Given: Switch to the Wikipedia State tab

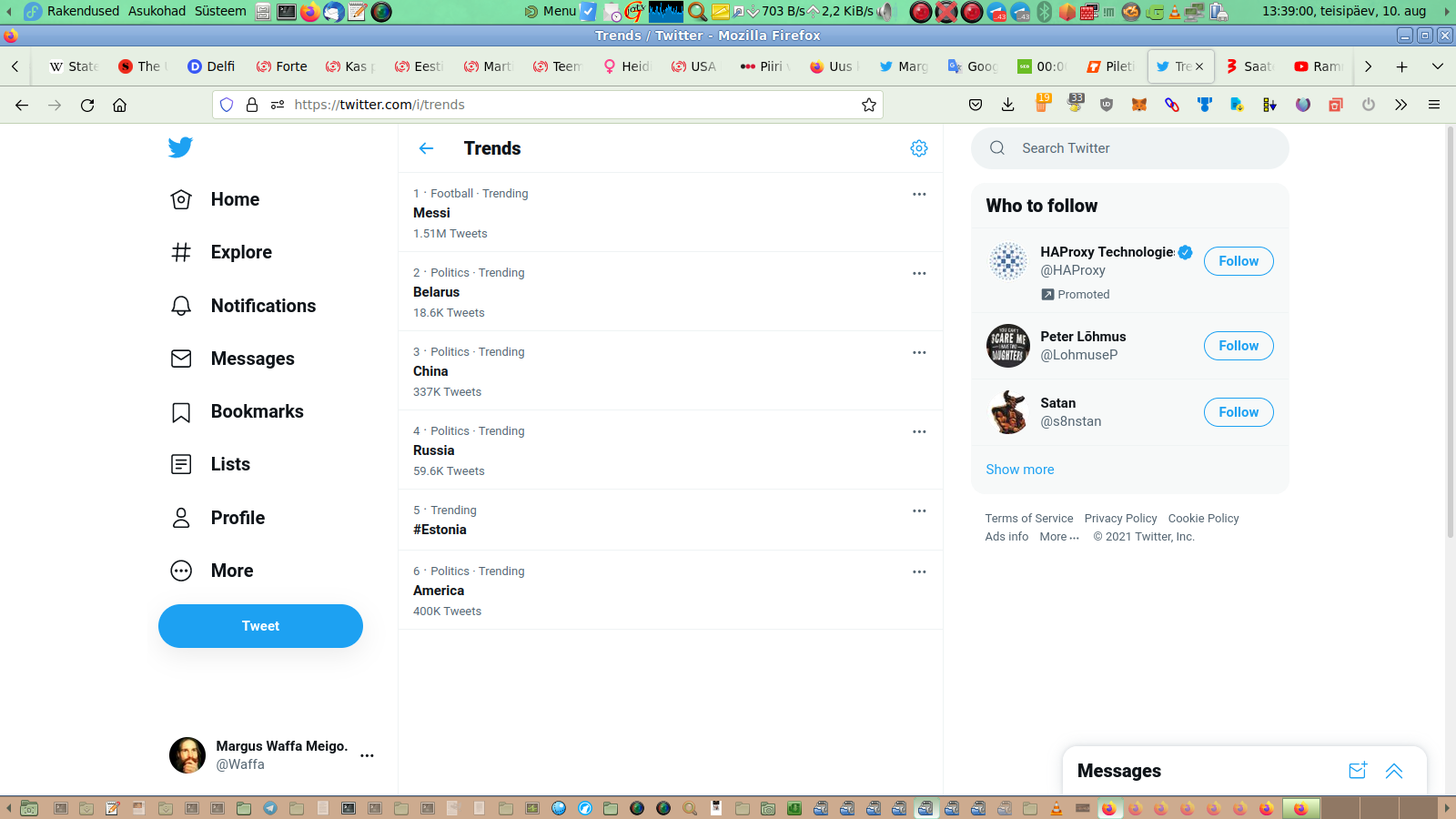Looking at the screenshot, I should pos(73,66).
